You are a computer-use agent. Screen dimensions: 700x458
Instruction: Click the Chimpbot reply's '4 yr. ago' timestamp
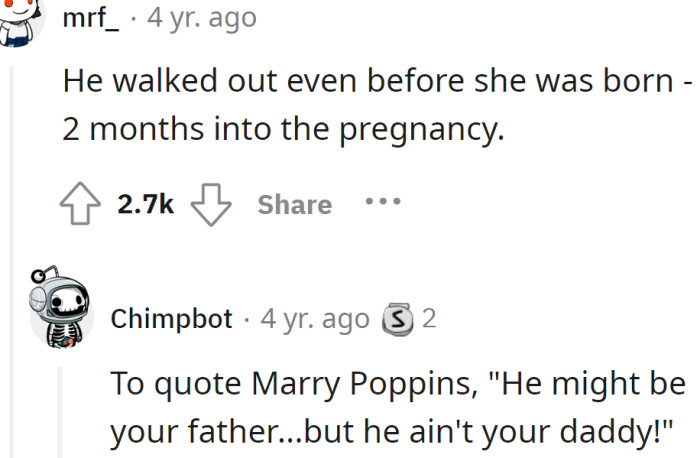click(x=315, y=320)
